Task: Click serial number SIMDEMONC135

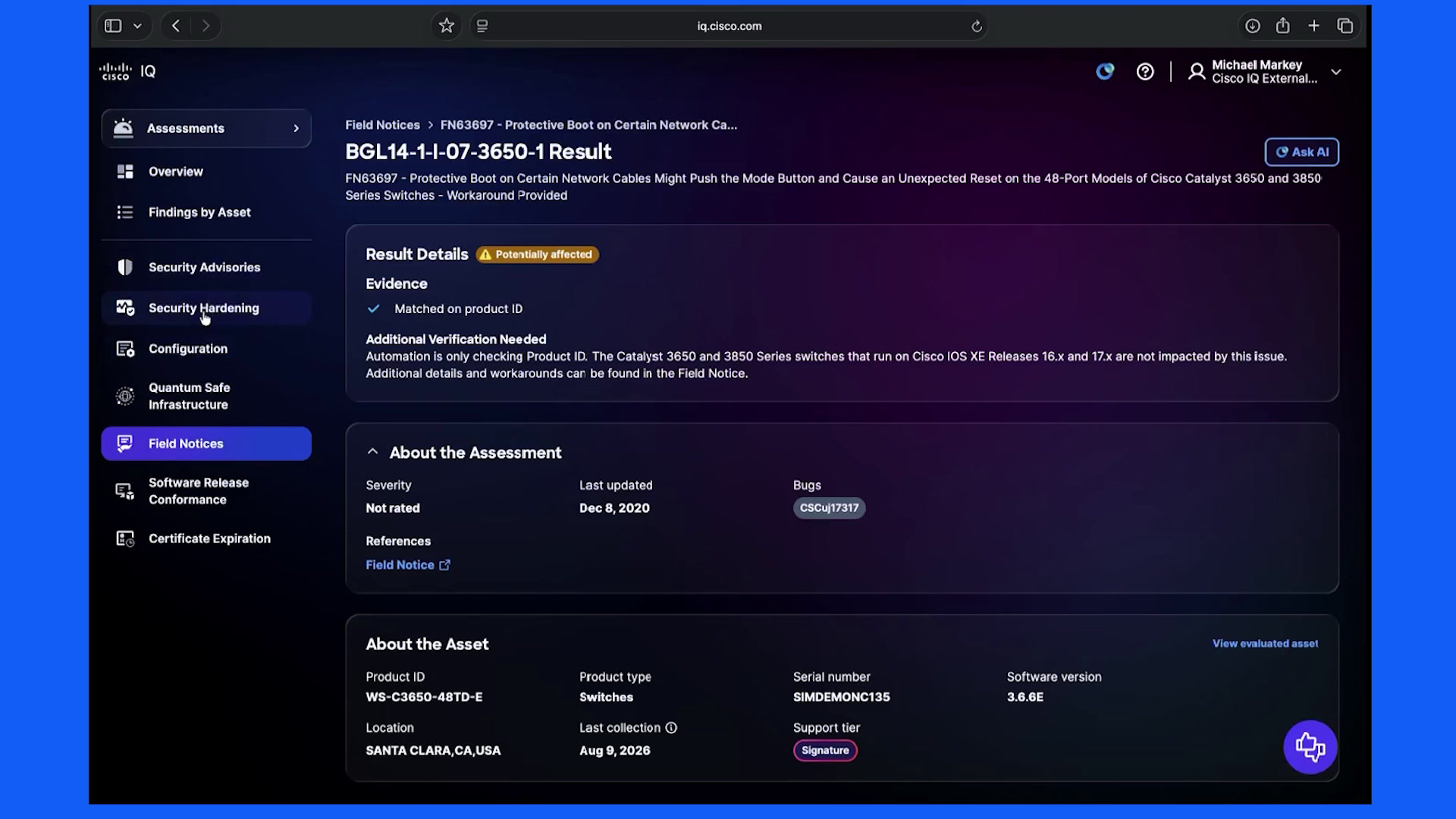Action: 841,697
